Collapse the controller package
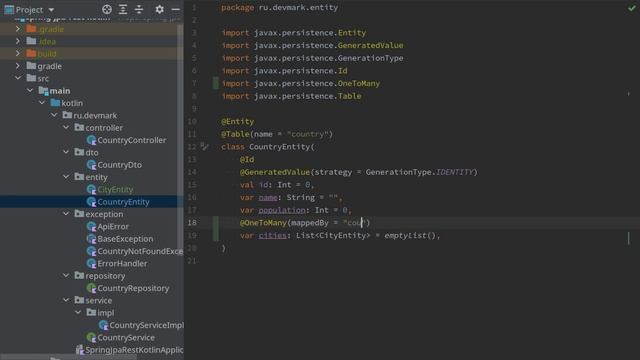 pyautogui.click(x=66, y=127)
